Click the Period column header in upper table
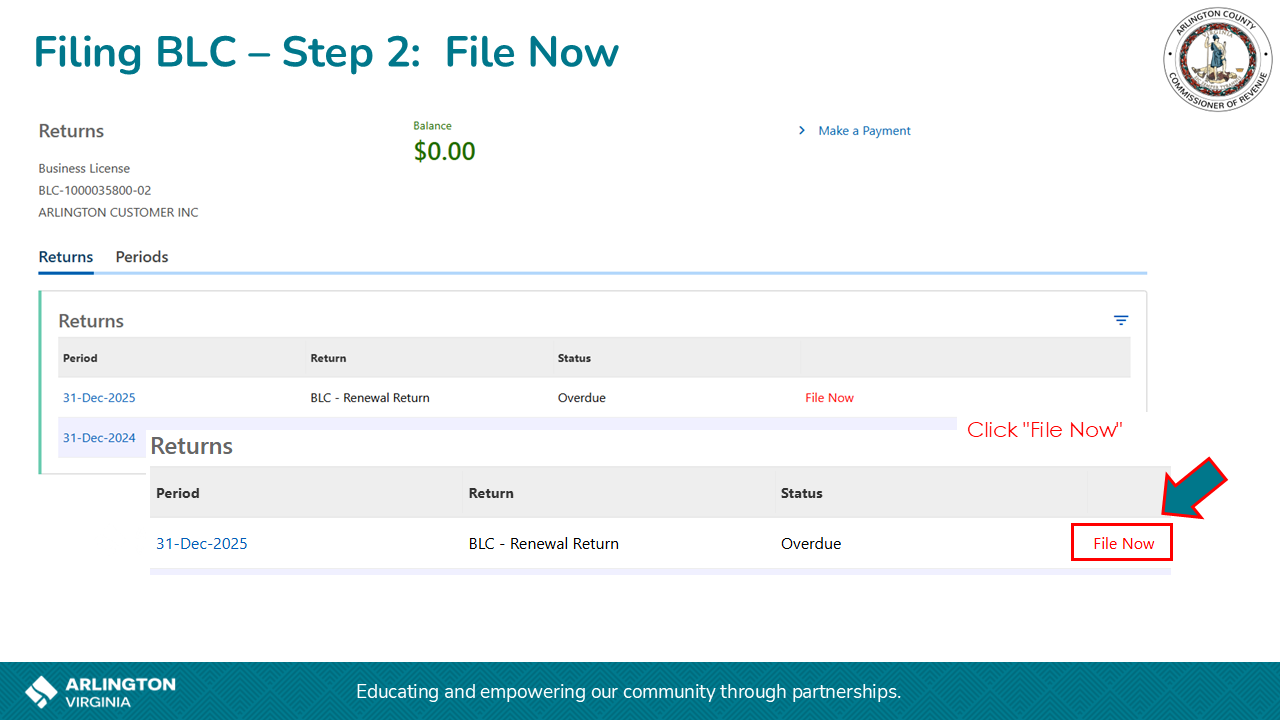Image resolution: width=1280 pixels, height=720 pixels. (x=80, y=358)
